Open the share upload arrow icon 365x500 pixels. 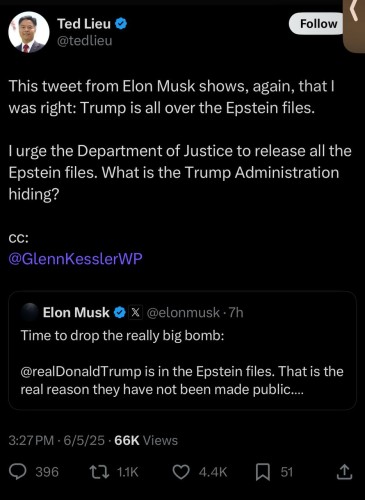click(345, 472)
